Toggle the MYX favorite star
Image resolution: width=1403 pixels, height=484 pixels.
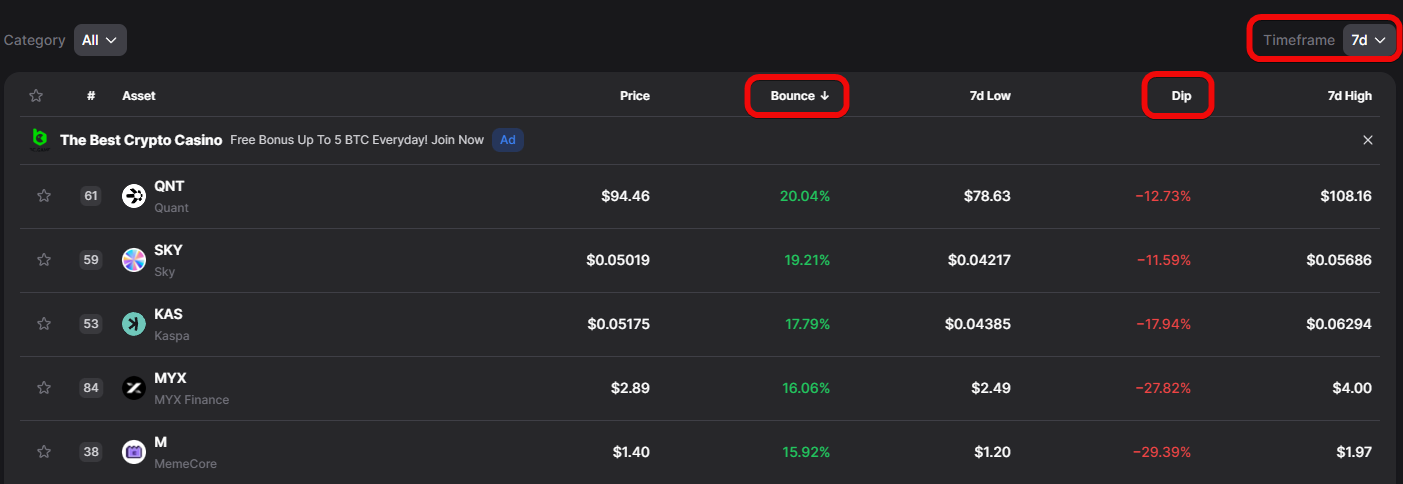44,388
